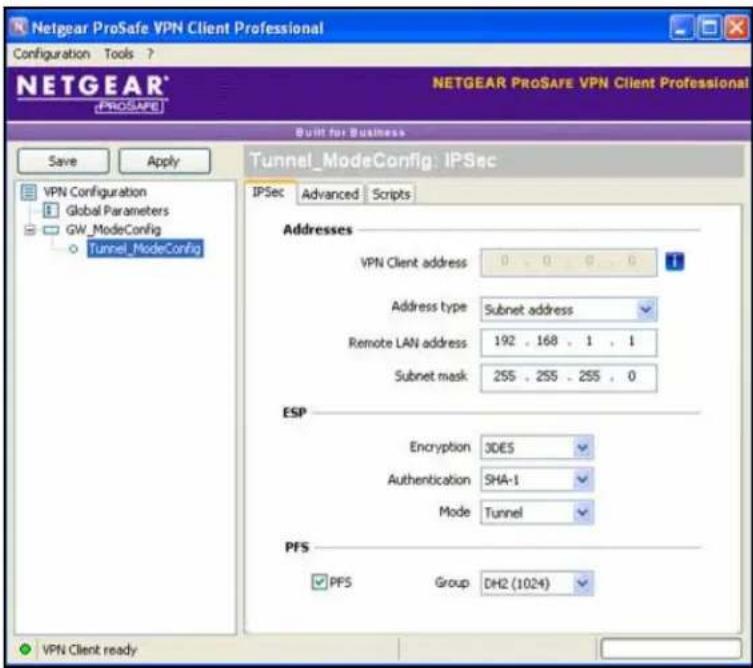The image size is (753, 668).
Task: Click the Save button
Action: tap(63, 161)
